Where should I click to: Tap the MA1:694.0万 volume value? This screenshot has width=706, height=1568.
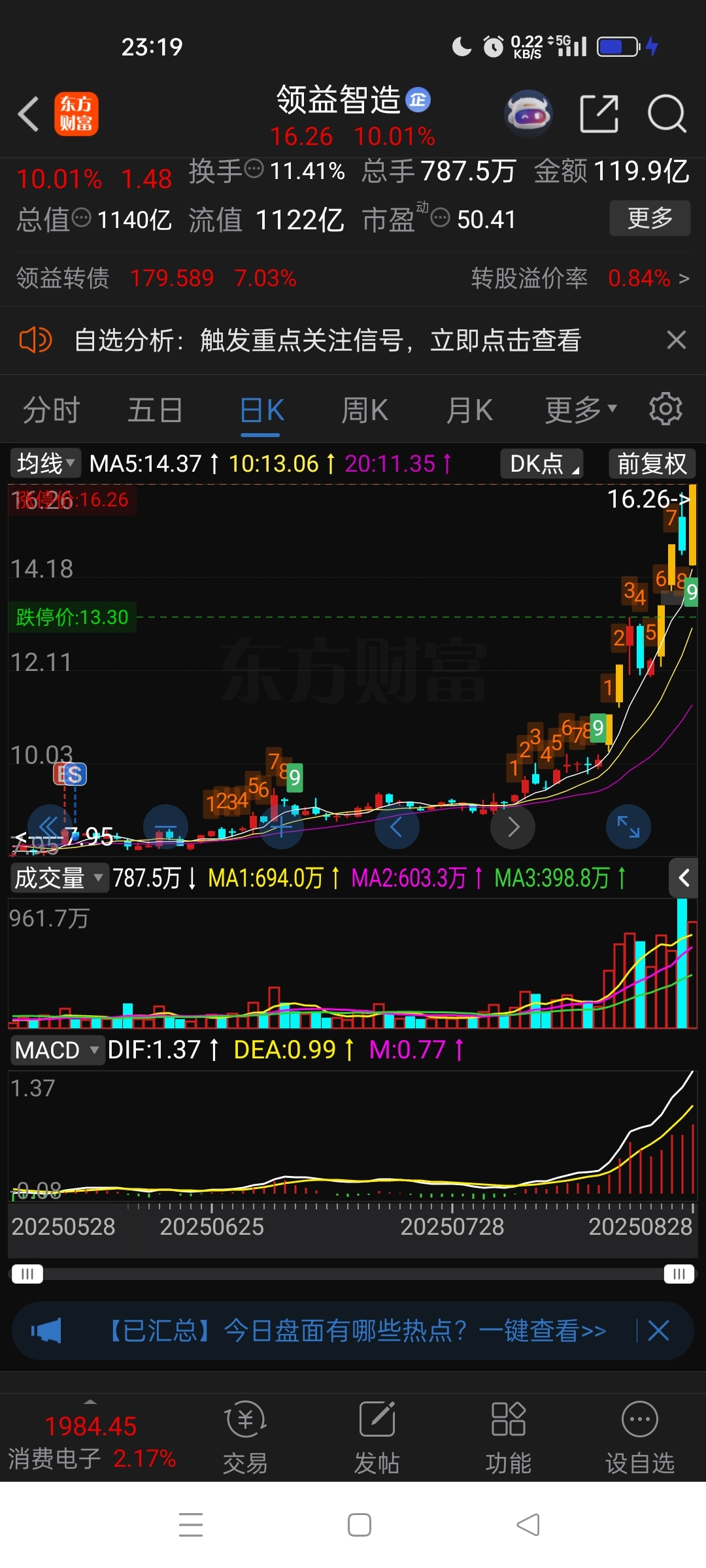tap(265, 878)
